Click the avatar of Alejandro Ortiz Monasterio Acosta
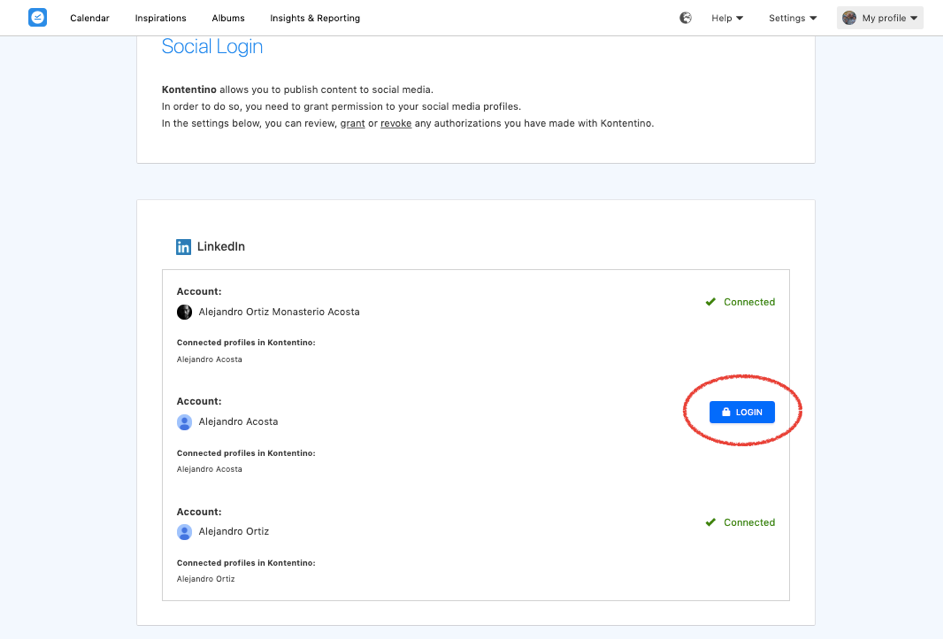Viewport: 943px width, 639px height. click(x=185, y=312)
